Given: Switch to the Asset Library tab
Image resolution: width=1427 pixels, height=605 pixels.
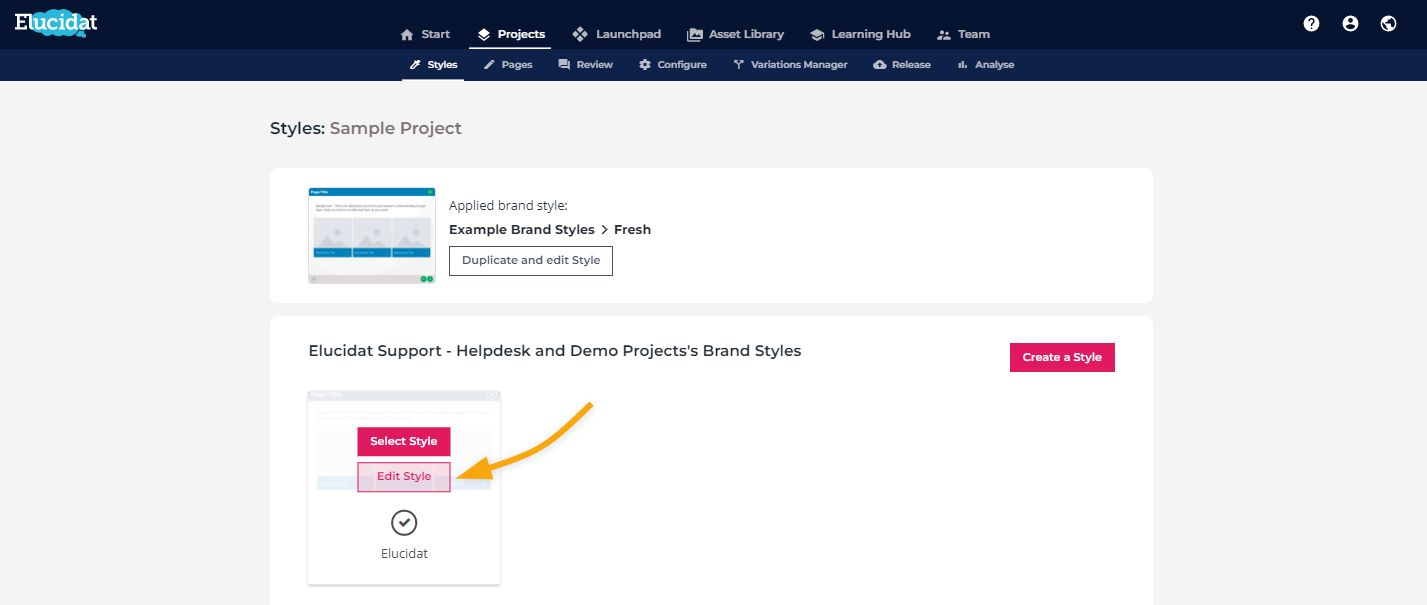Looking at the screenshot, I should (735, 34).
